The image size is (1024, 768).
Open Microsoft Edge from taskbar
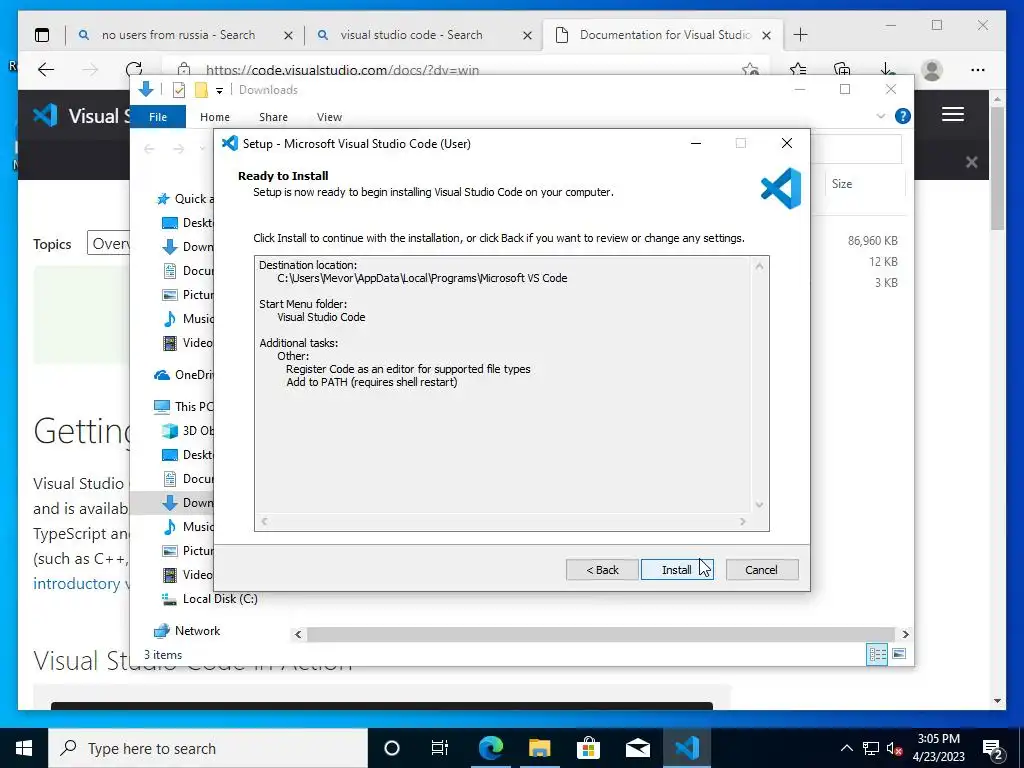pyautogui.click(x=490, y=748)
